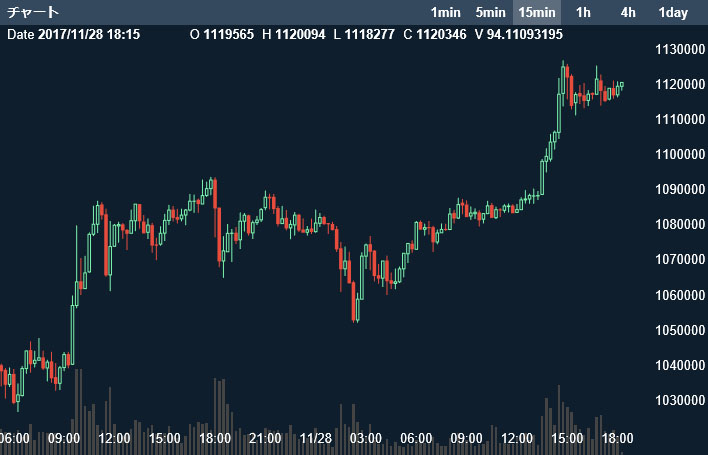The width and height of the screenshot is (708, 455).
Task: Click the 03:00 time axis label
Action: (366, 438)
